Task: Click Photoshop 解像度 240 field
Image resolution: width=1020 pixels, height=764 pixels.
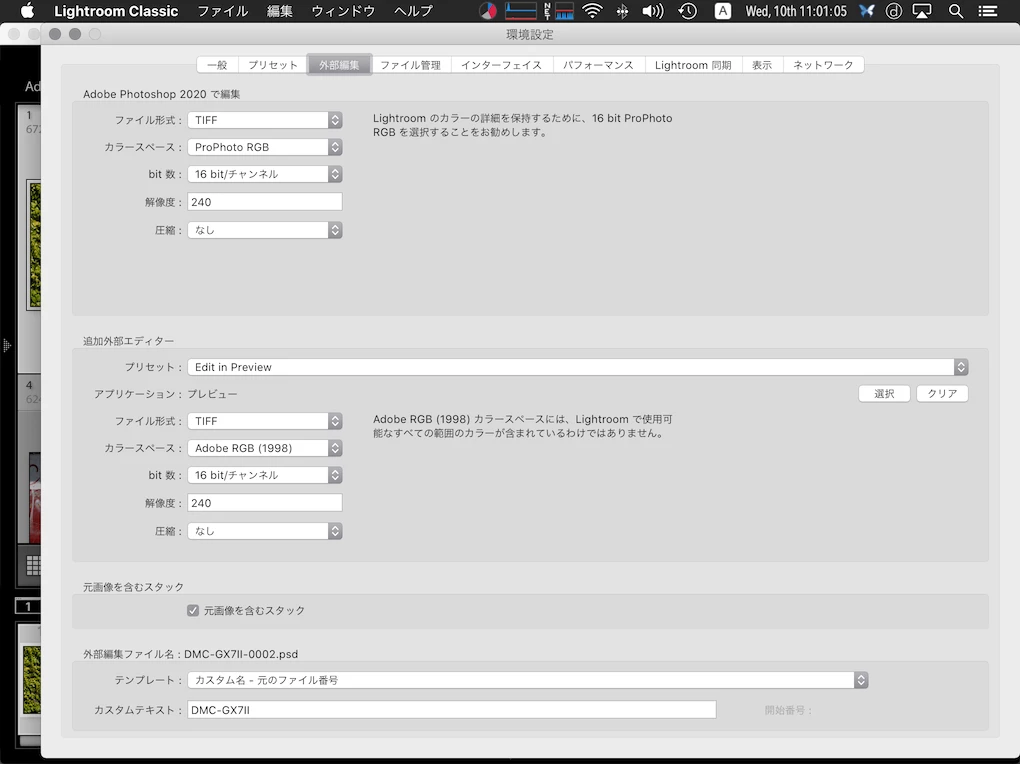Action: (x=265, y=202)
